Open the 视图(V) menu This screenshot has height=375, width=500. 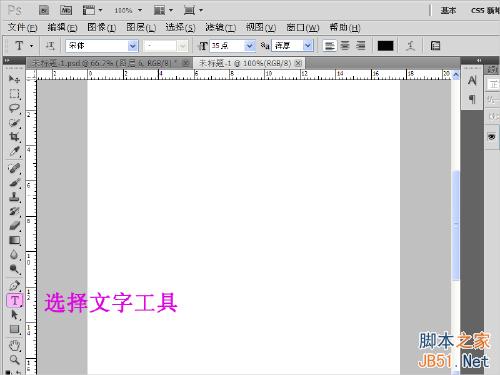click(261, 27)
